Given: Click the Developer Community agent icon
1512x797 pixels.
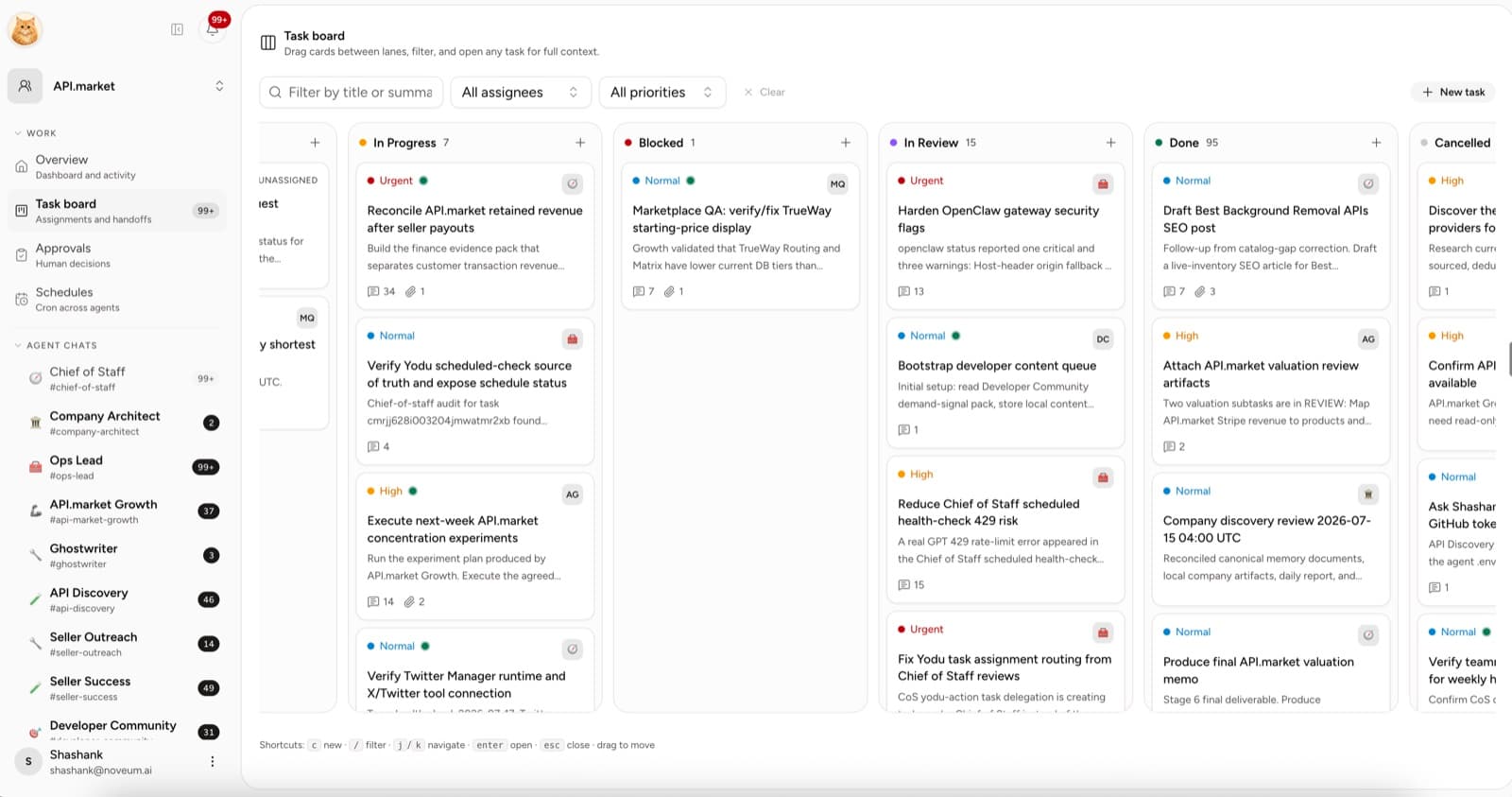Looking at the screenshot, I should pyautogui.click(x=35, y=732).
